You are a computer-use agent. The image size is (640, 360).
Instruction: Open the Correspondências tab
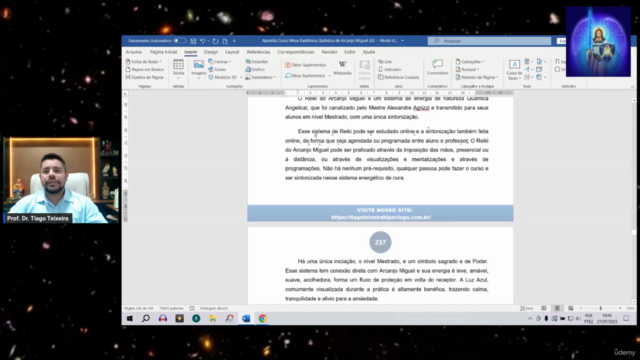tap(296, 52)
